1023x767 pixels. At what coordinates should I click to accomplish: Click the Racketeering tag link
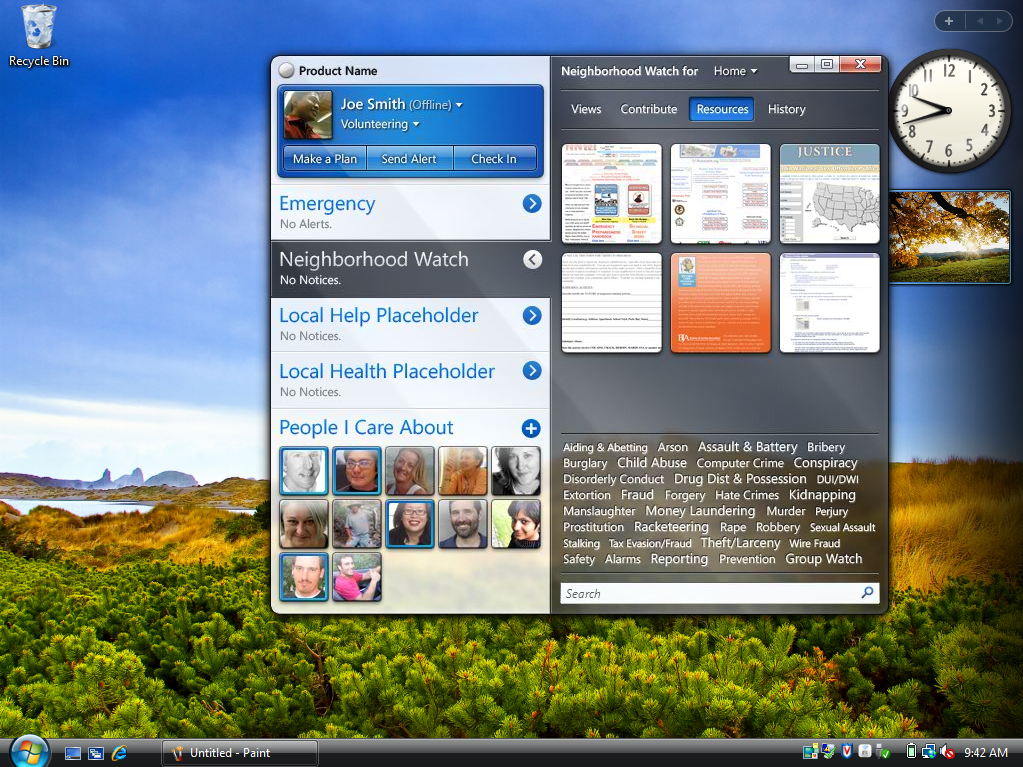[x=671, y=527]
